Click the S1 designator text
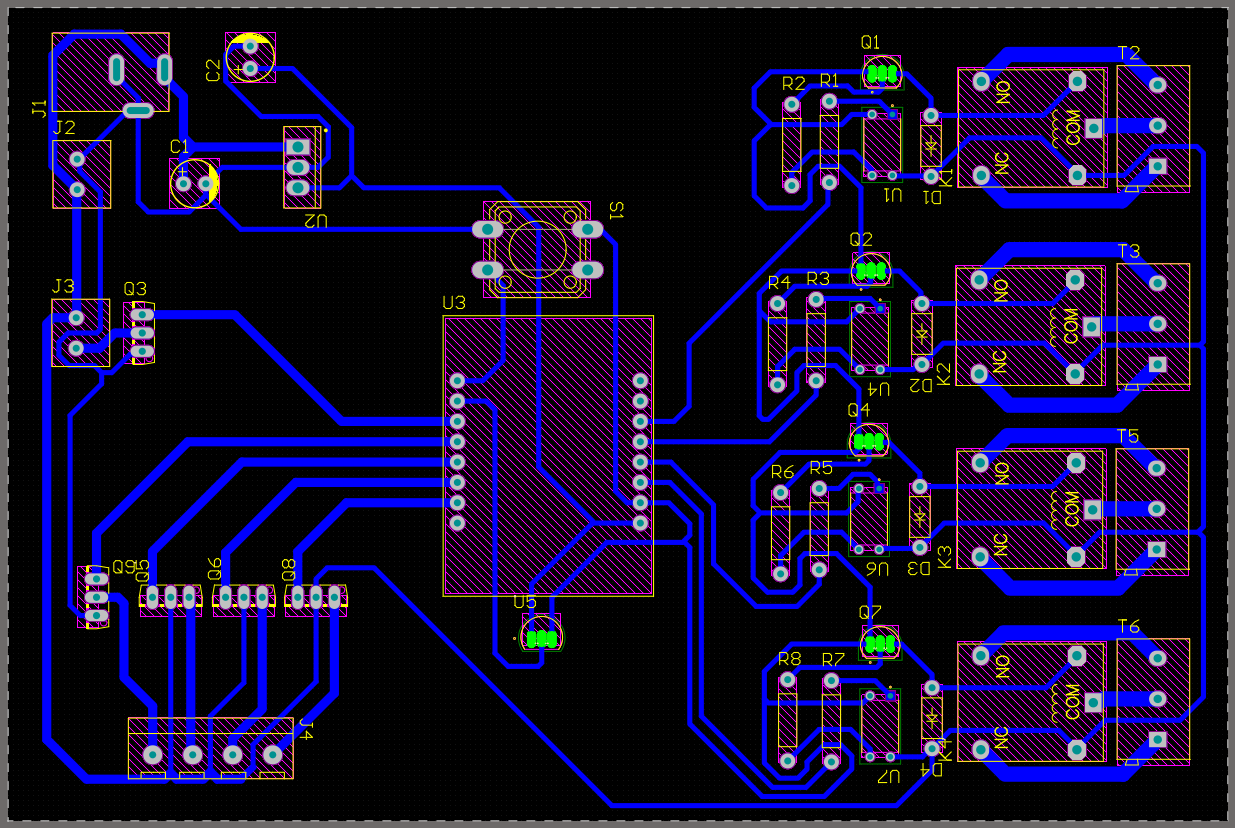 click(616, 210)
